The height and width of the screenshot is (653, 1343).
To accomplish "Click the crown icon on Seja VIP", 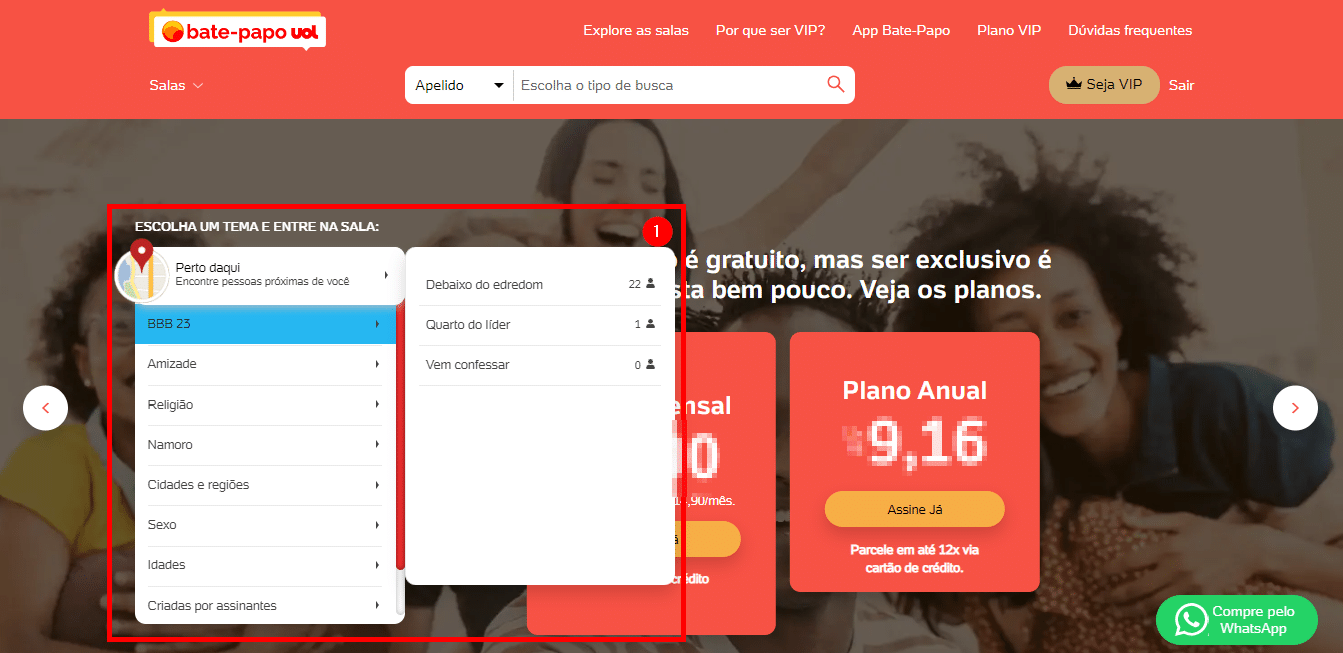I will (1074, 85).
